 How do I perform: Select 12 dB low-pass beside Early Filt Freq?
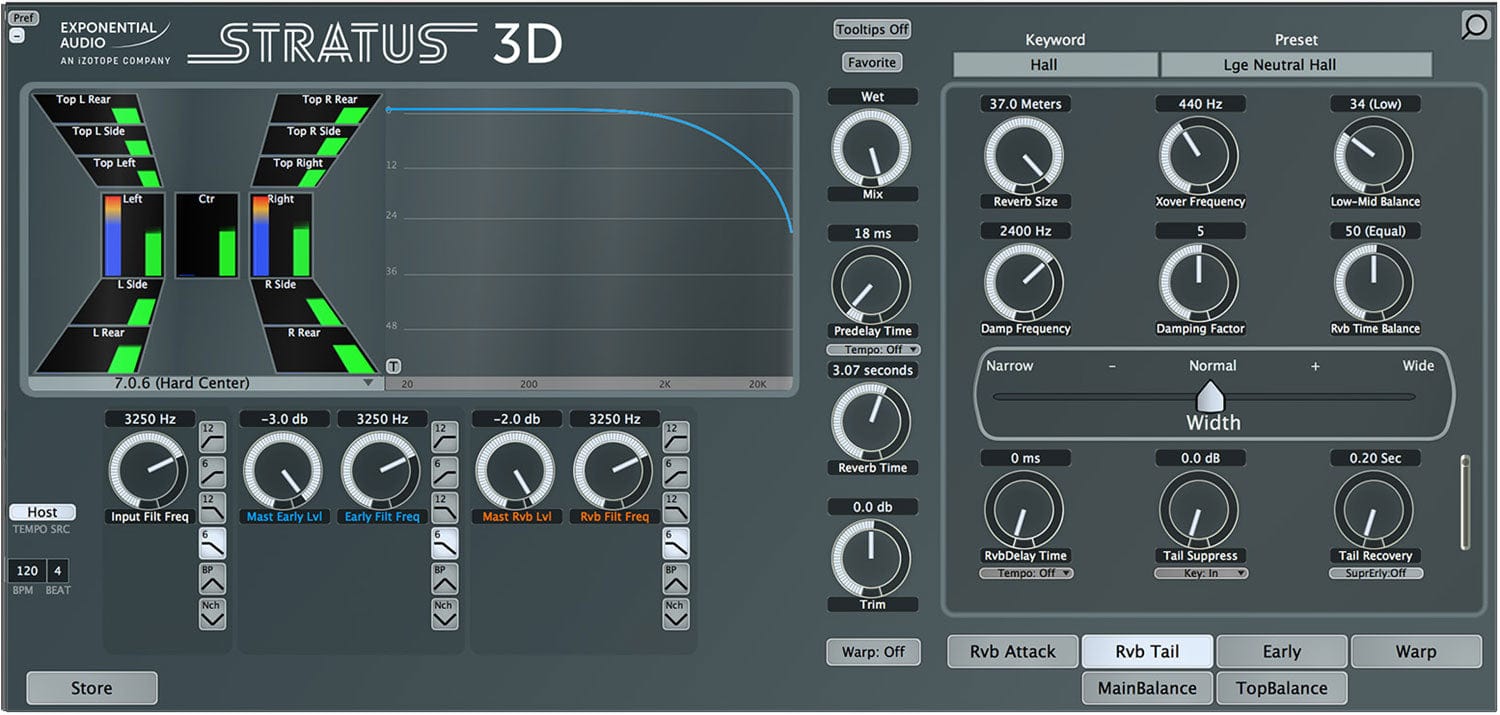click(x=445, y=507)
